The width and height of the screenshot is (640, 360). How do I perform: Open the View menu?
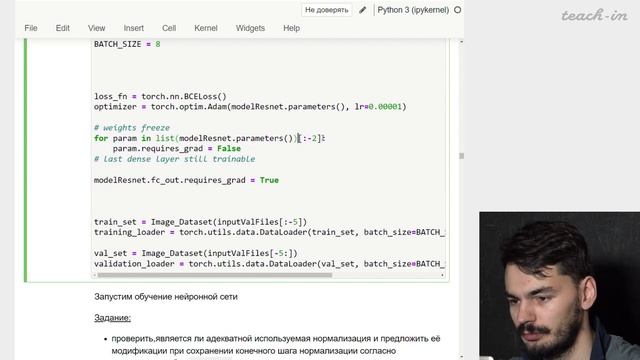pyautogui.click(x=96, y=28)
